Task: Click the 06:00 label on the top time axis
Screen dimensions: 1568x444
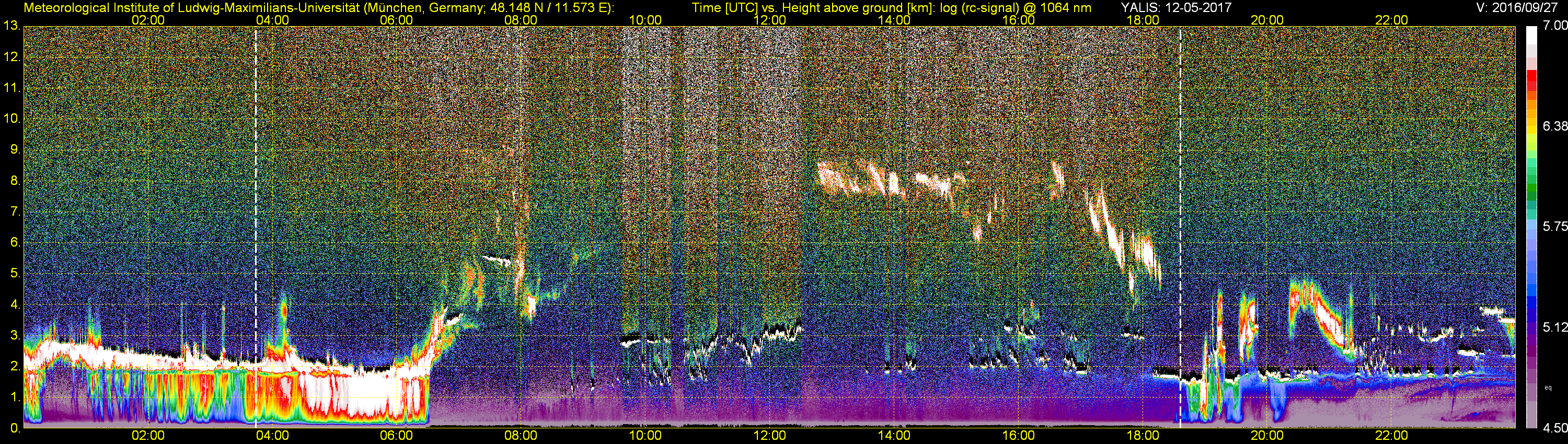Action: click(396, 20)
